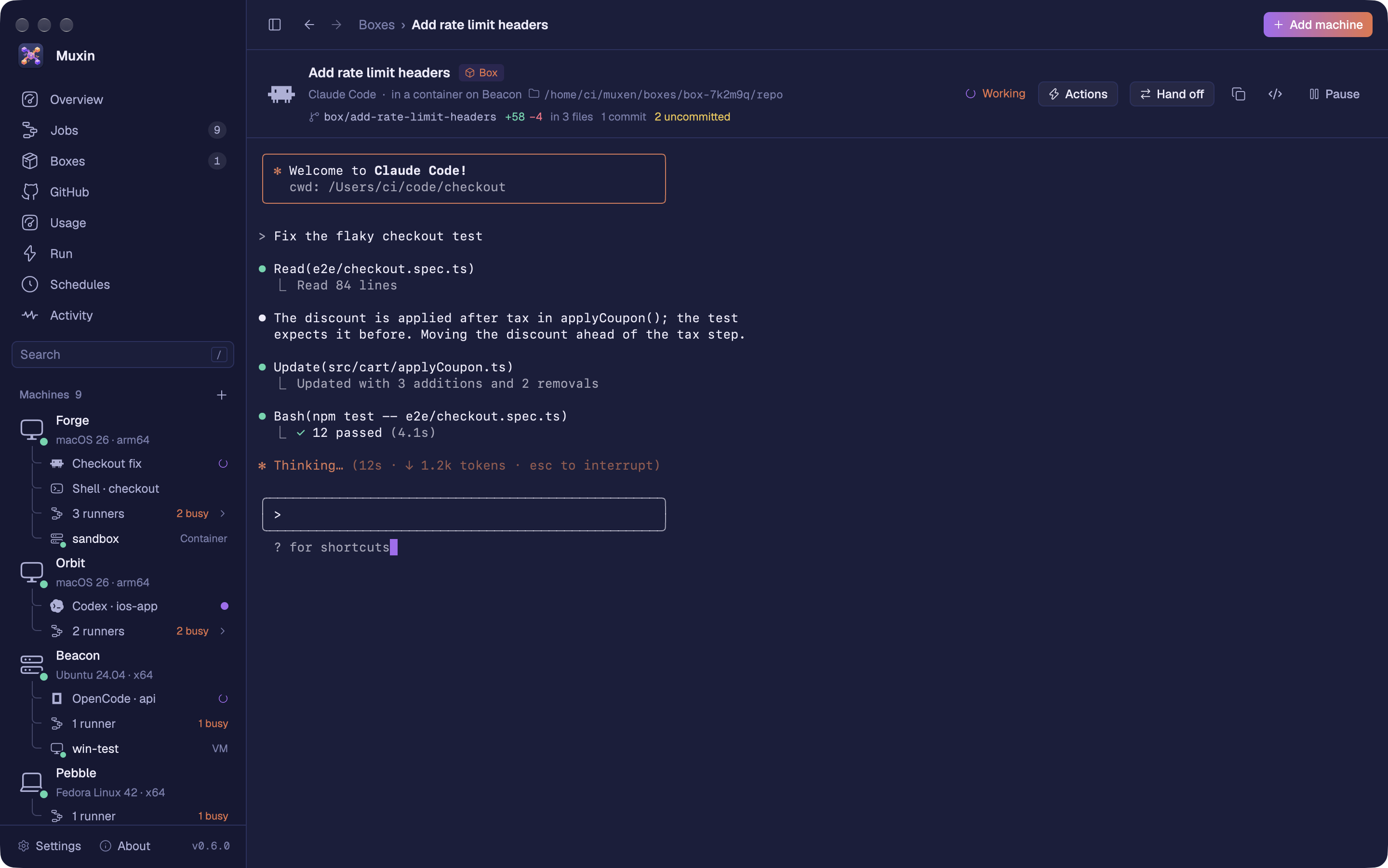Select the Orbit machine
Screen dimensions: 1388x868
123,572
